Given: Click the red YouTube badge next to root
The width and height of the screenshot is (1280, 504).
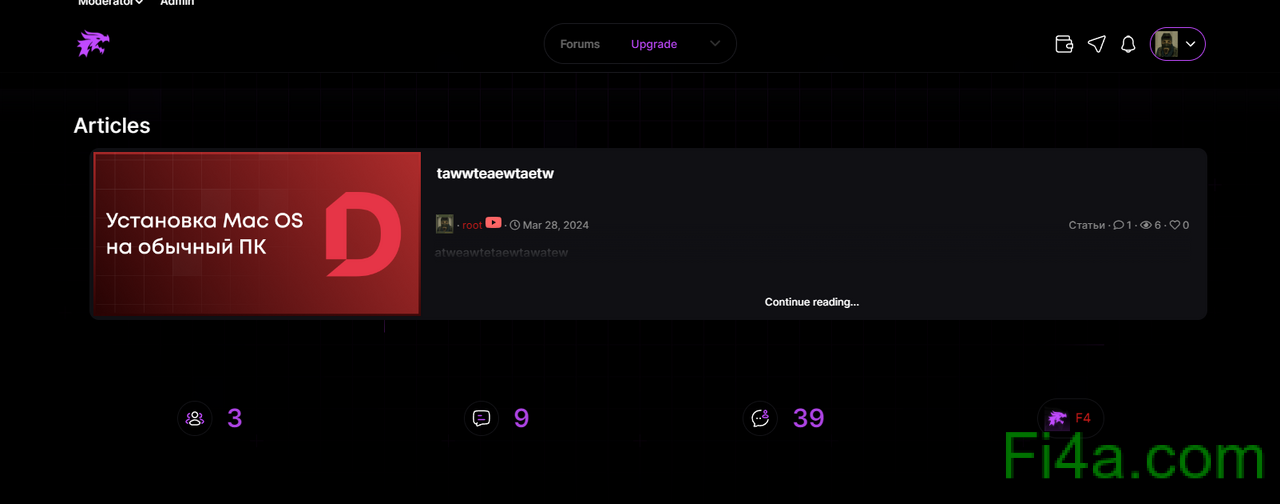Looking at the screenshot, I should (x=493, y=223).
